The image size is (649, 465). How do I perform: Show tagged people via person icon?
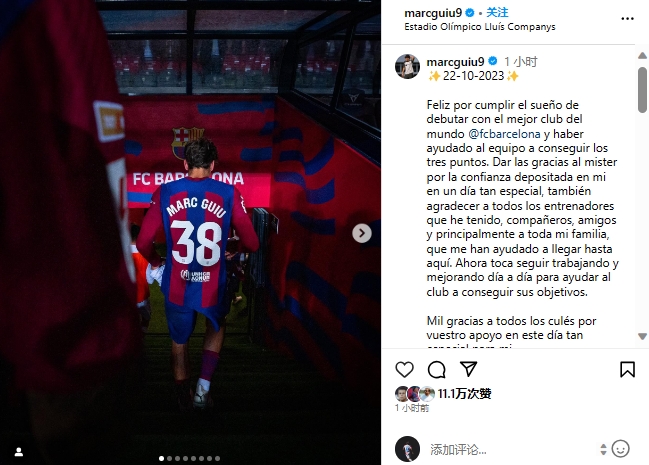[19, 452]
